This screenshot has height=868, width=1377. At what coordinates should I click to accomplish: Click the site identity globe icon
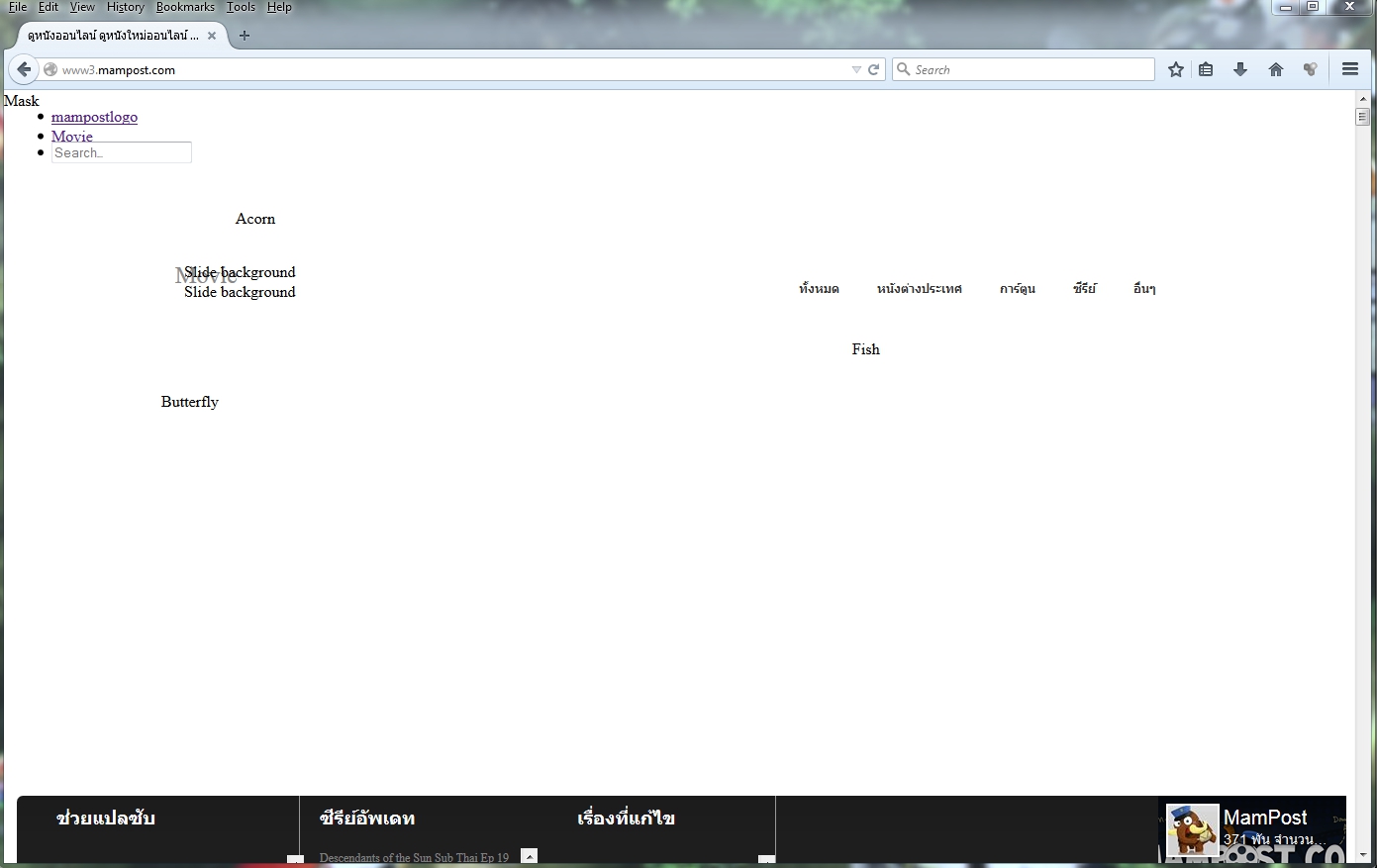click(50, 70)
